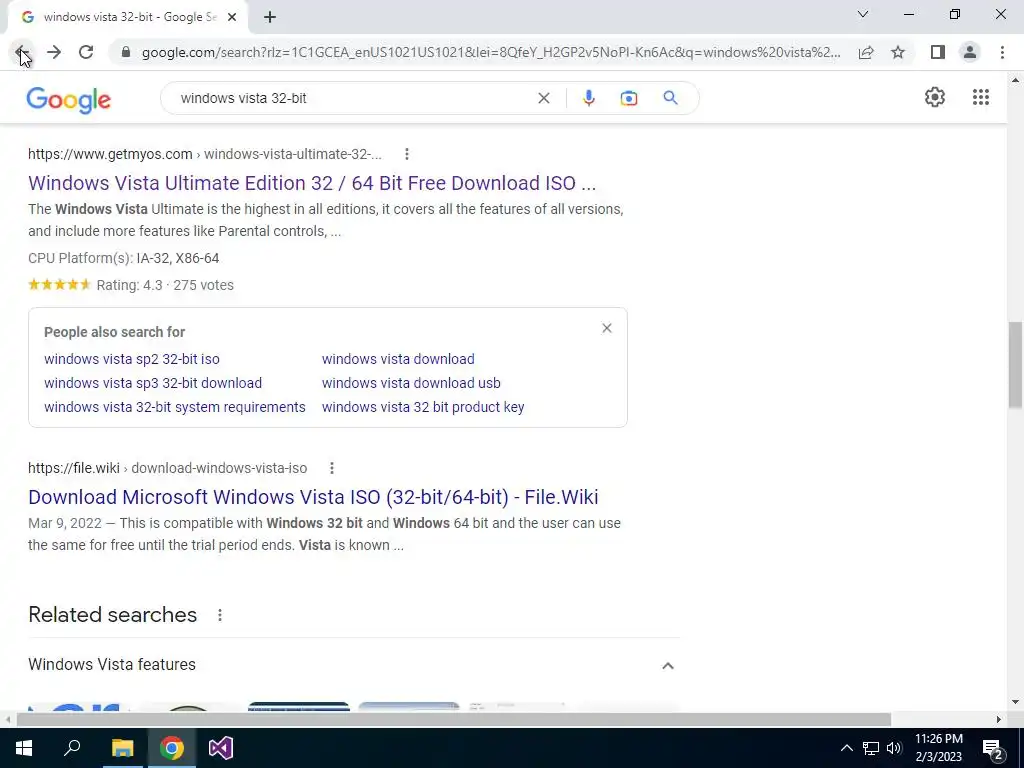Click the Chrome taskbar icon

tap(172, 748)
